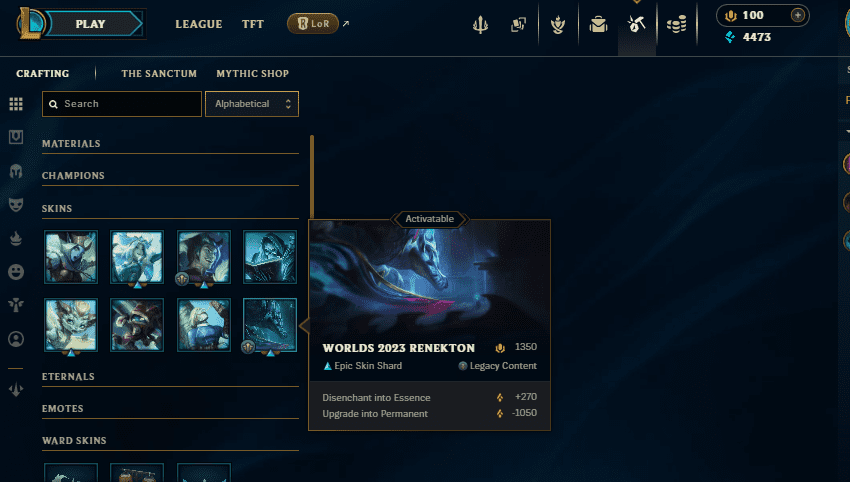Filter loot by emotes smiley icon

tap(16, 272)
